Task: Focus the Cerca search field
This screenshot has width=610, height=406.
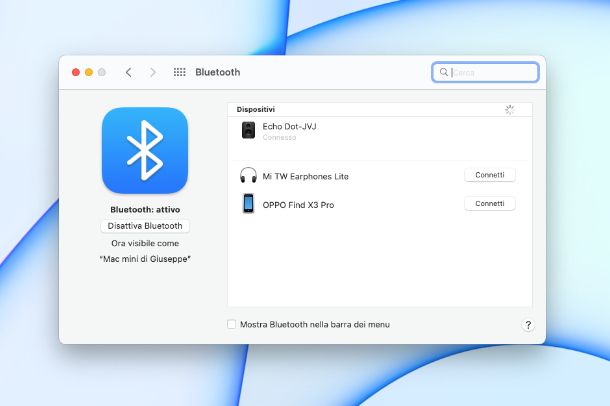Action: [485, 72]
